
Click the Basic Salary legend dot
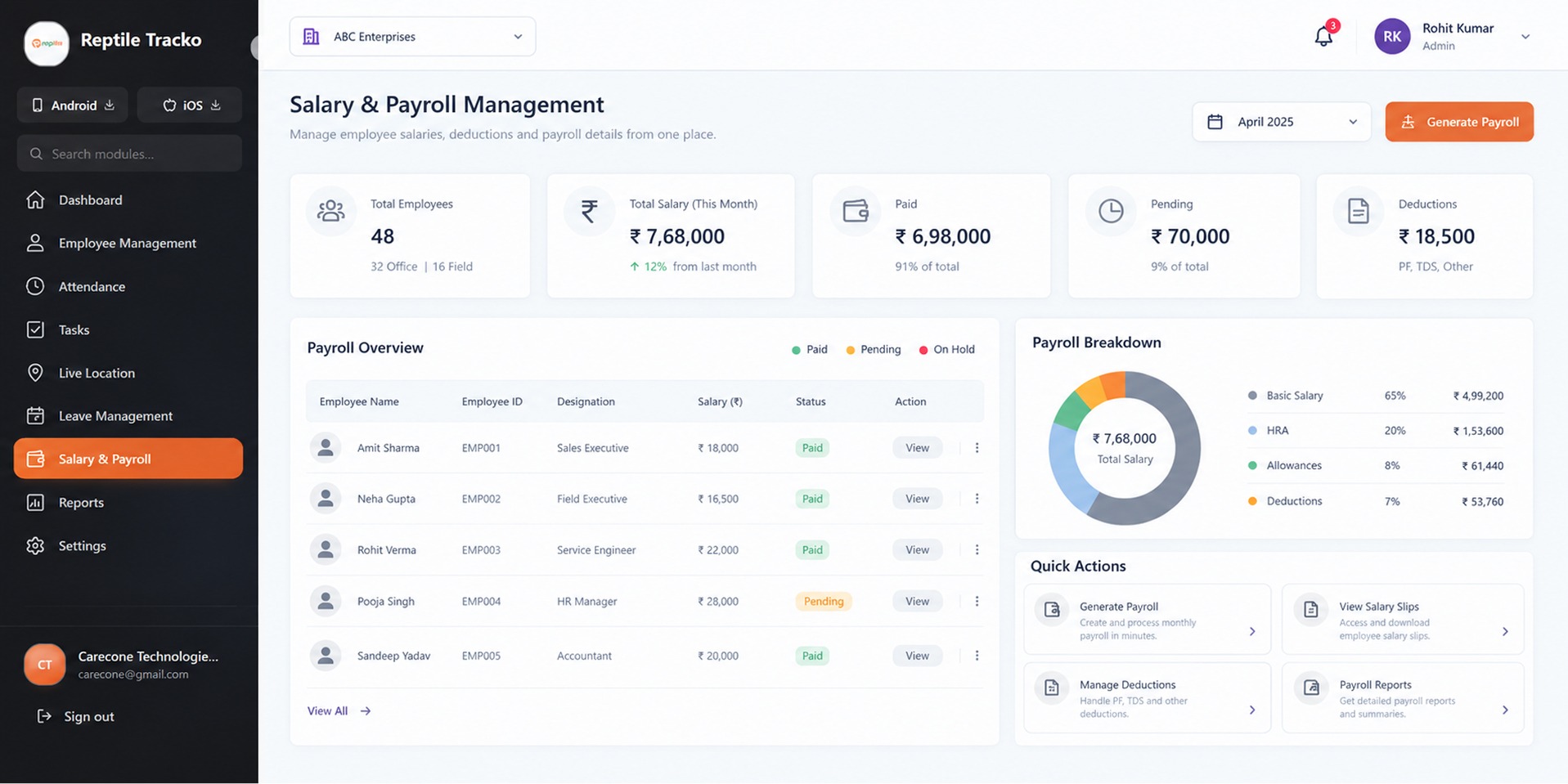1252,396
